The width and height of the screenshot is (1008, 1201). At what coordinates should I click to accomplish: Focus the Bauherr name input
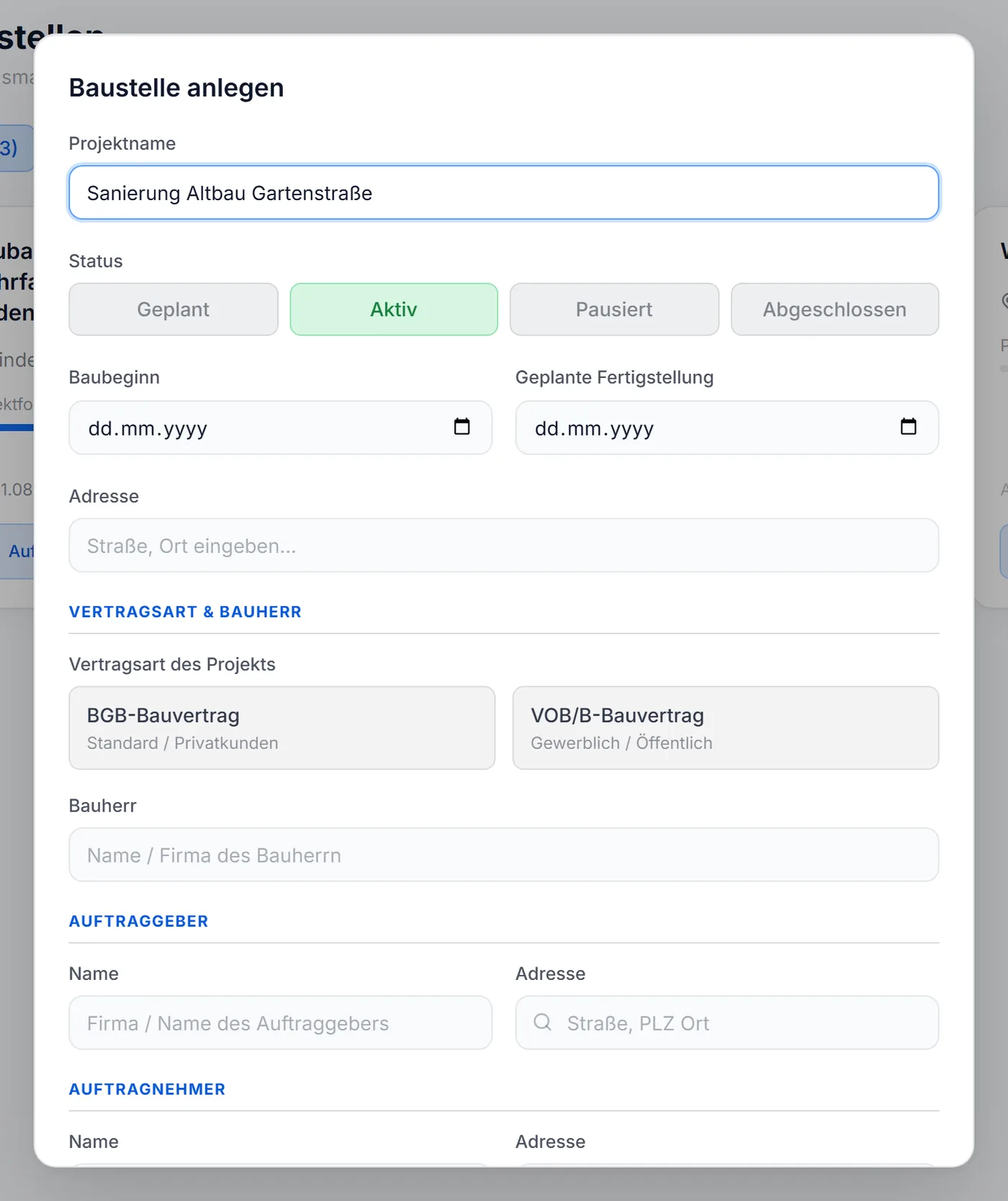pyautogui.click(x=504, y=855)
